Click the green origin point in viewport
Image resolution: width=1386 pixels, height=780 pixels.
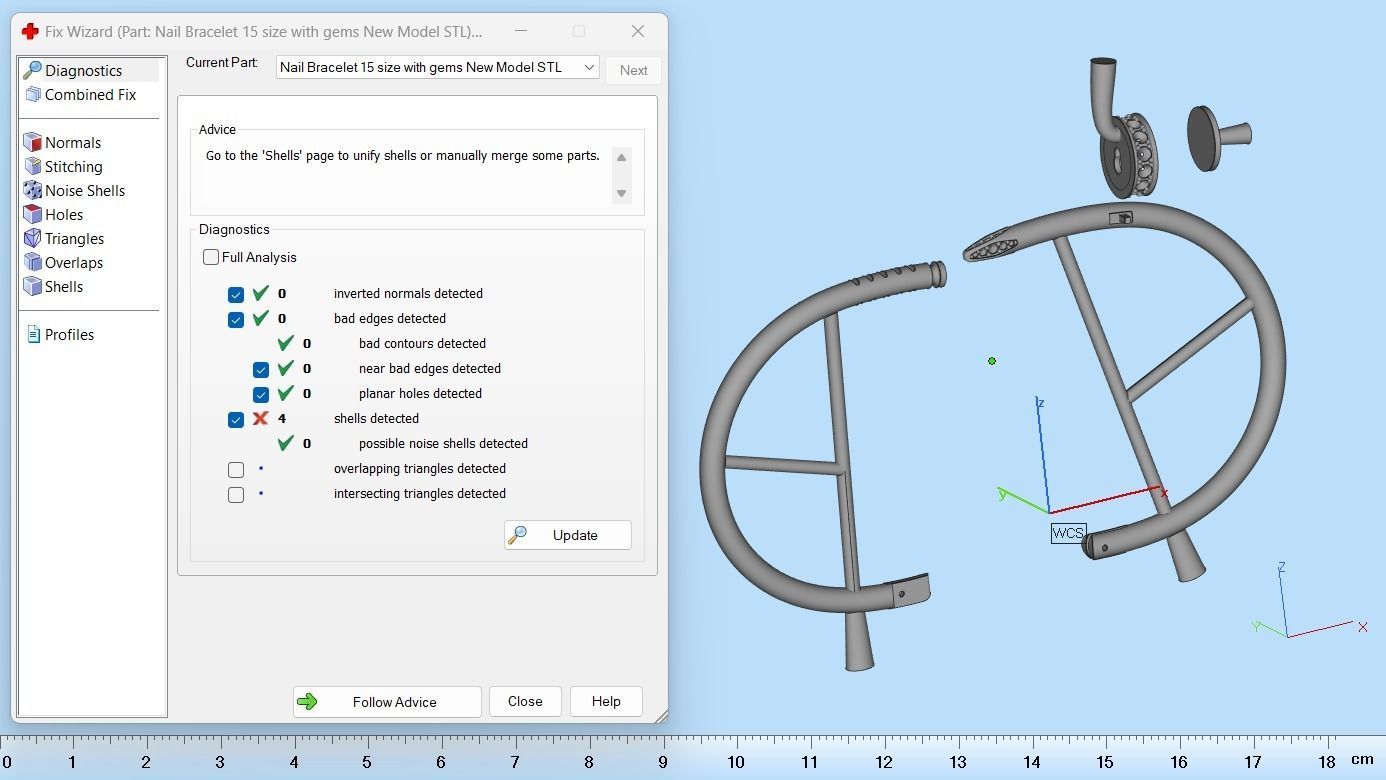point(992,361)
